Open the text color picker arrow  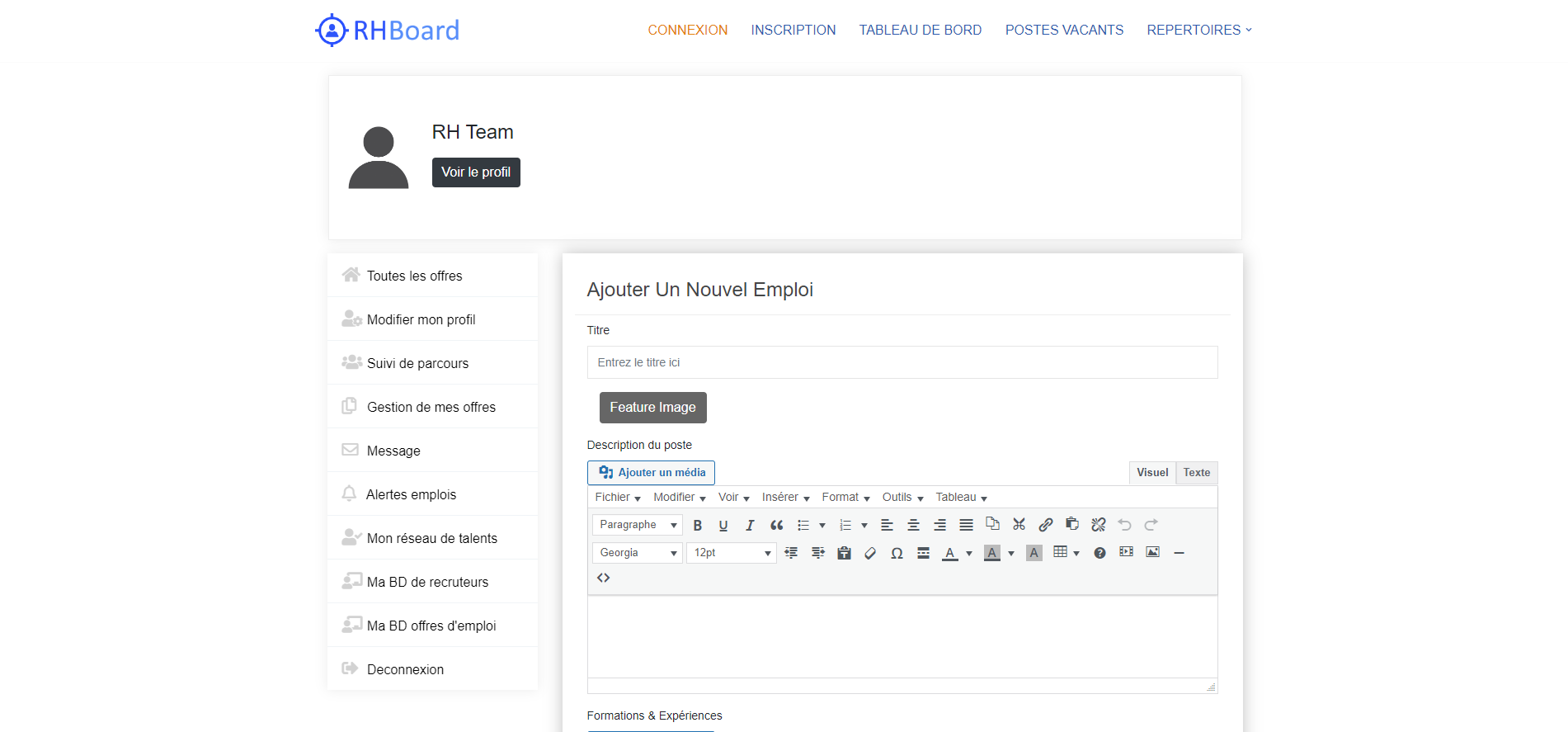pyautogui.click(x=969, y=553)
